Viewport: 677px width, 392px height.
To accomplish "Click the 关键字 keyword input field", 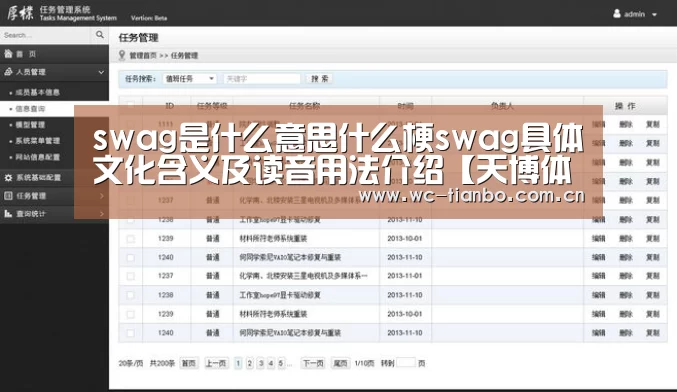I will (262, 79).
